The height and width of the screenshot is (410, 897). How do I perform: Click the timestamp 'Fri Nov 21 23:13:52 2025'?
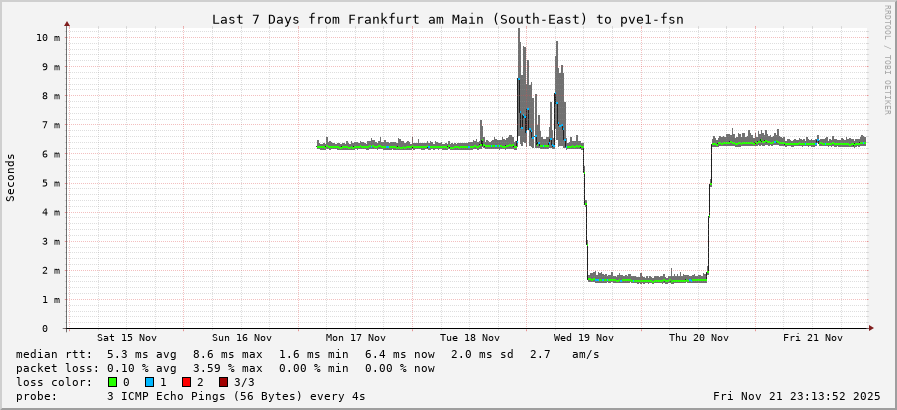(796, 396)
